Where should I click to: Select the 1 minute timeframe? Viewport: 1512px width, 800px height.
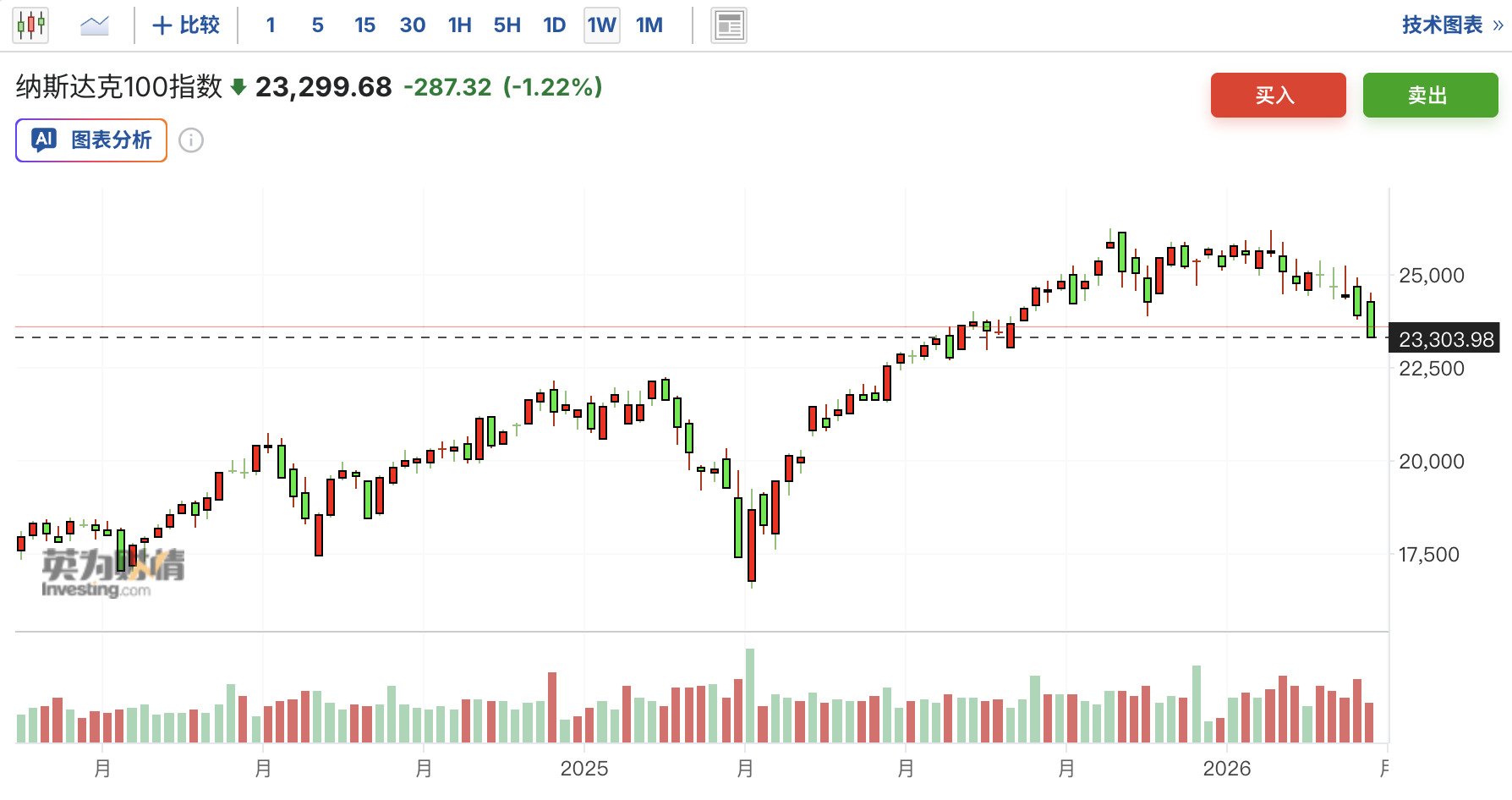271,25
